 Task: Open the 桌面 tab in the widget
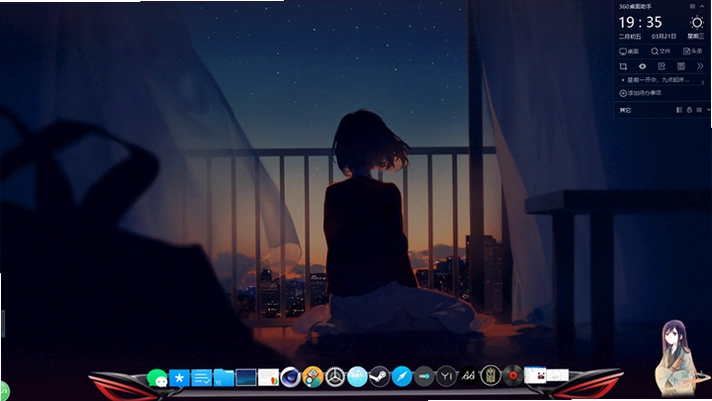tap(629, 51)
